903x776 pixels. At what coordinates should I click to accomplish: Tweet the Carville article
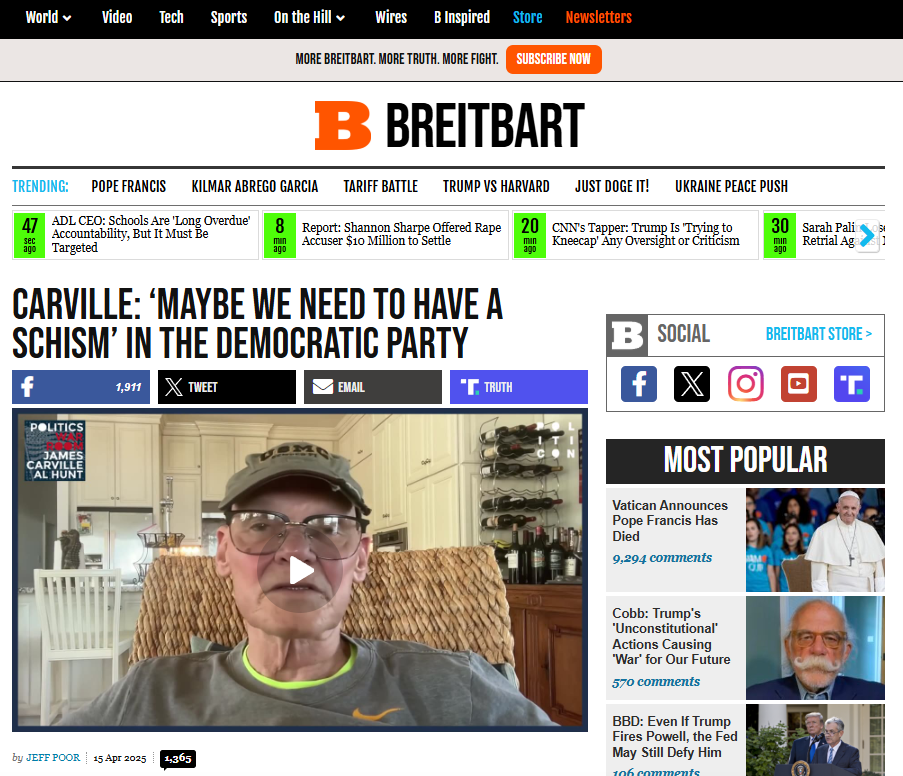[227, 387]
